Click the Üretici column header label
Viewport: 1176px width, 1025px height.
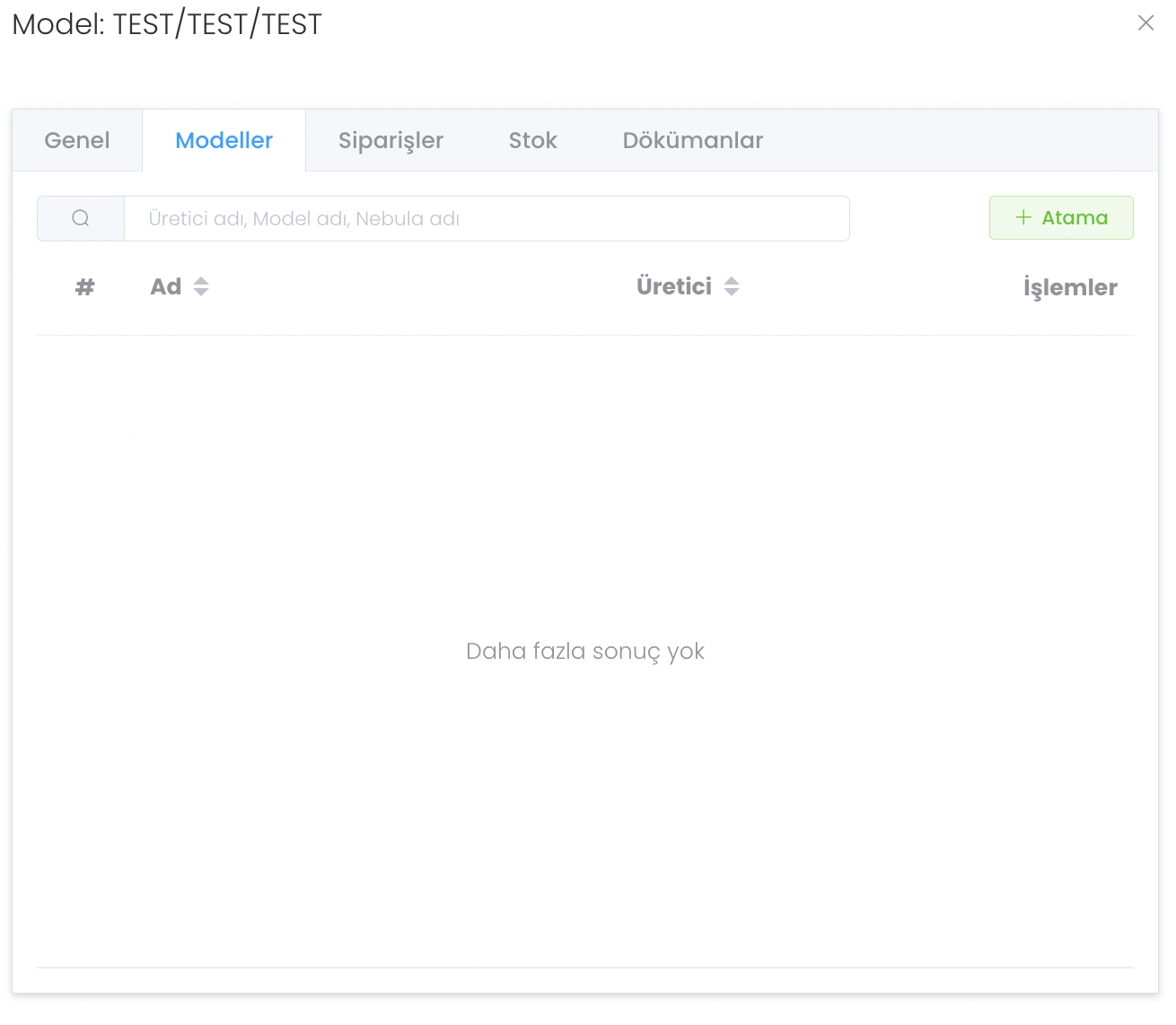[673, 287]
